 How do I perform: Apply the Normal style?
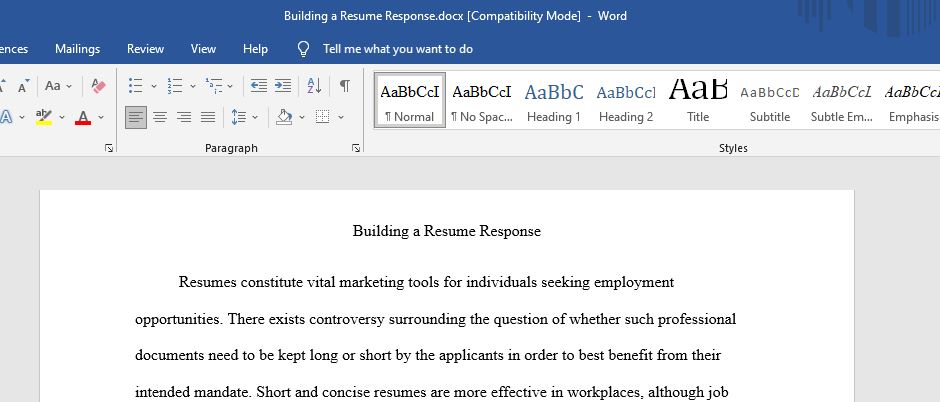[x=410, y=100]
